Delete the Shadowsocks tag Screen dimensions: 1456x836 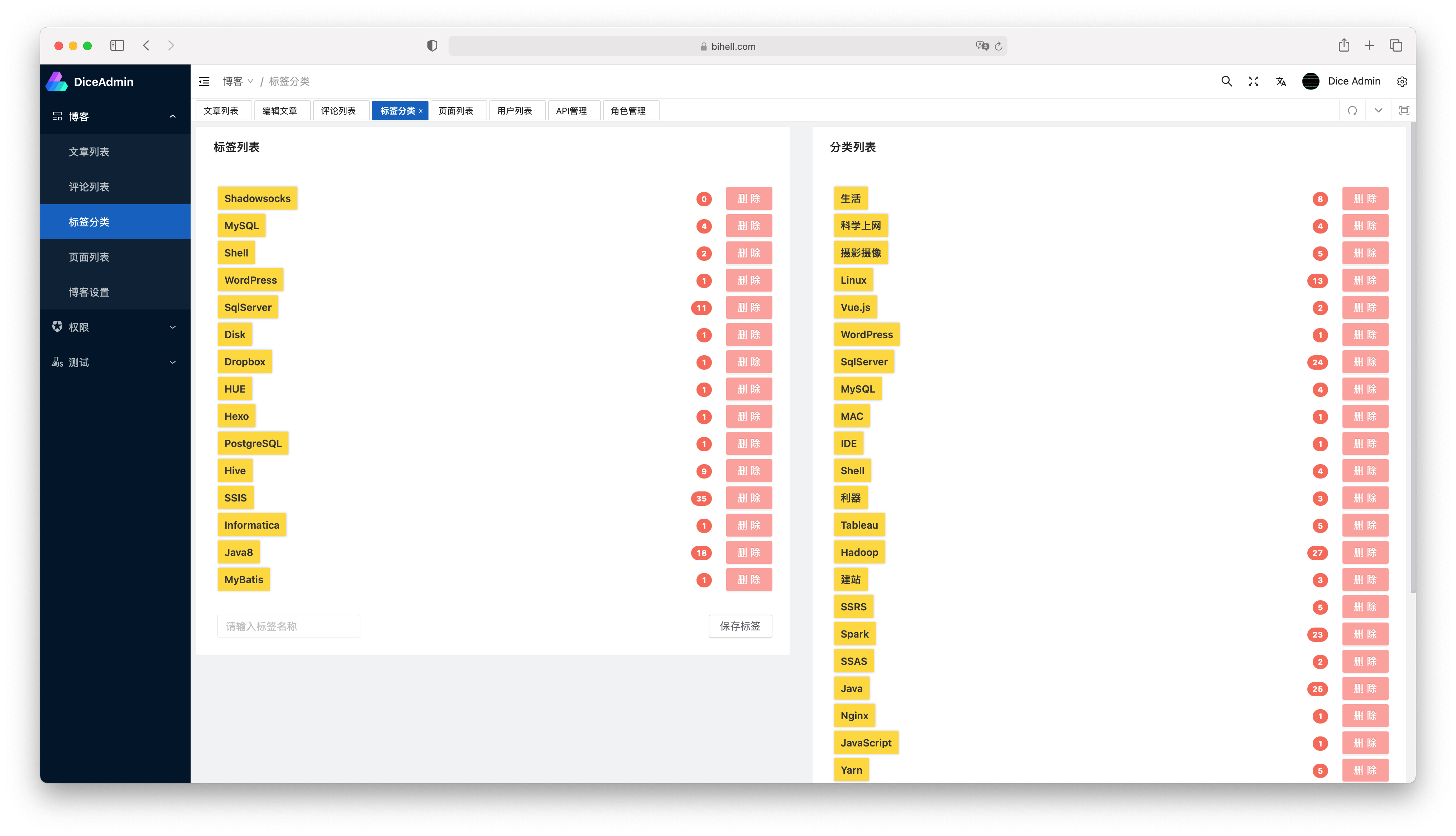(x=749, y=199)
